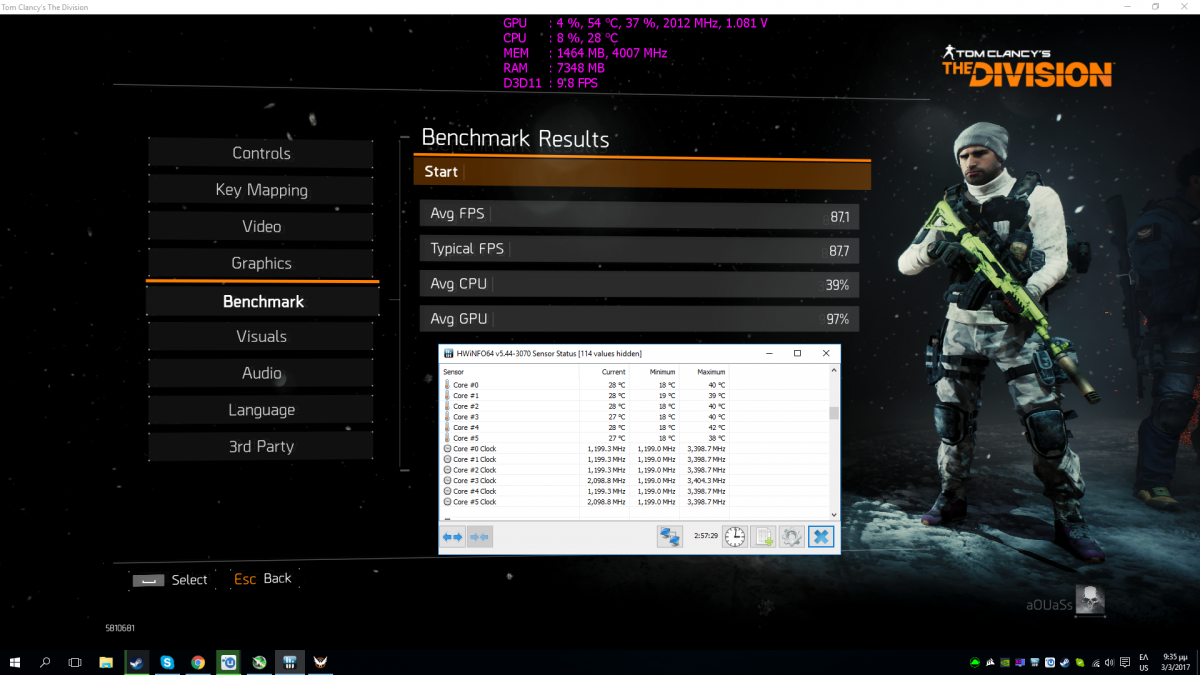Click the Avg GPU result row
This screenshot has height=675, width=1200.
pyautogui.click(x=639, y=319)
